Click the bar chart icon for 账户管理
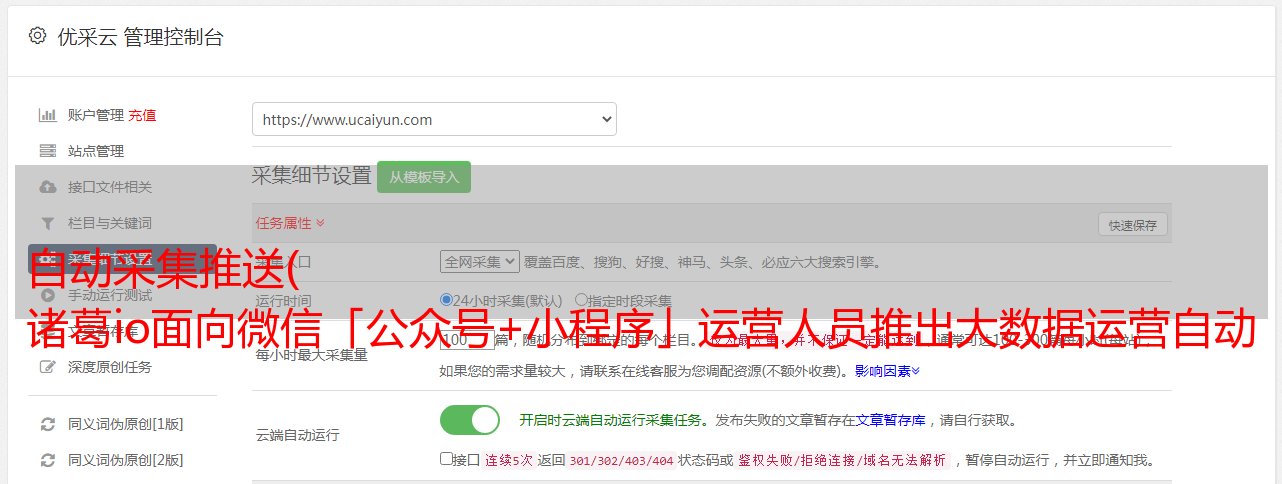The image size is (1282, 484). click(47, 115)
